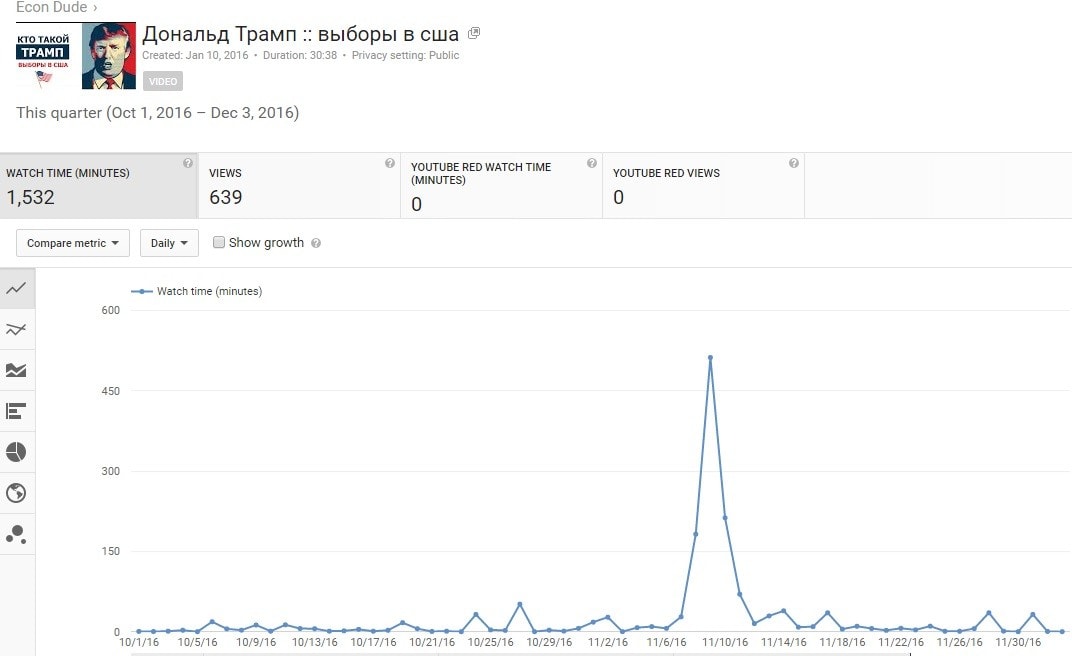Open the Compare metric dropdown
This screenshot has height=656, width=1072.
pos(72,243)
